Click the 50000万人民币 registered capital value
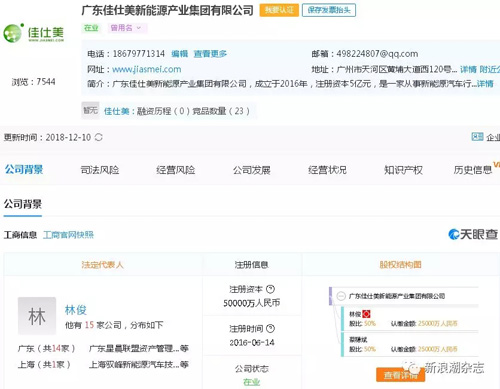The image size is (500, 389). pos(252,303)
